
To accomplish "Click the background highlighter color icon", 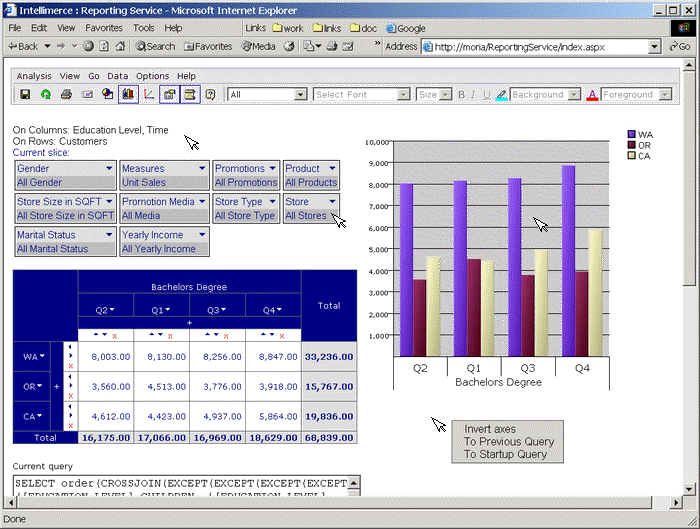I will (502, 95).
